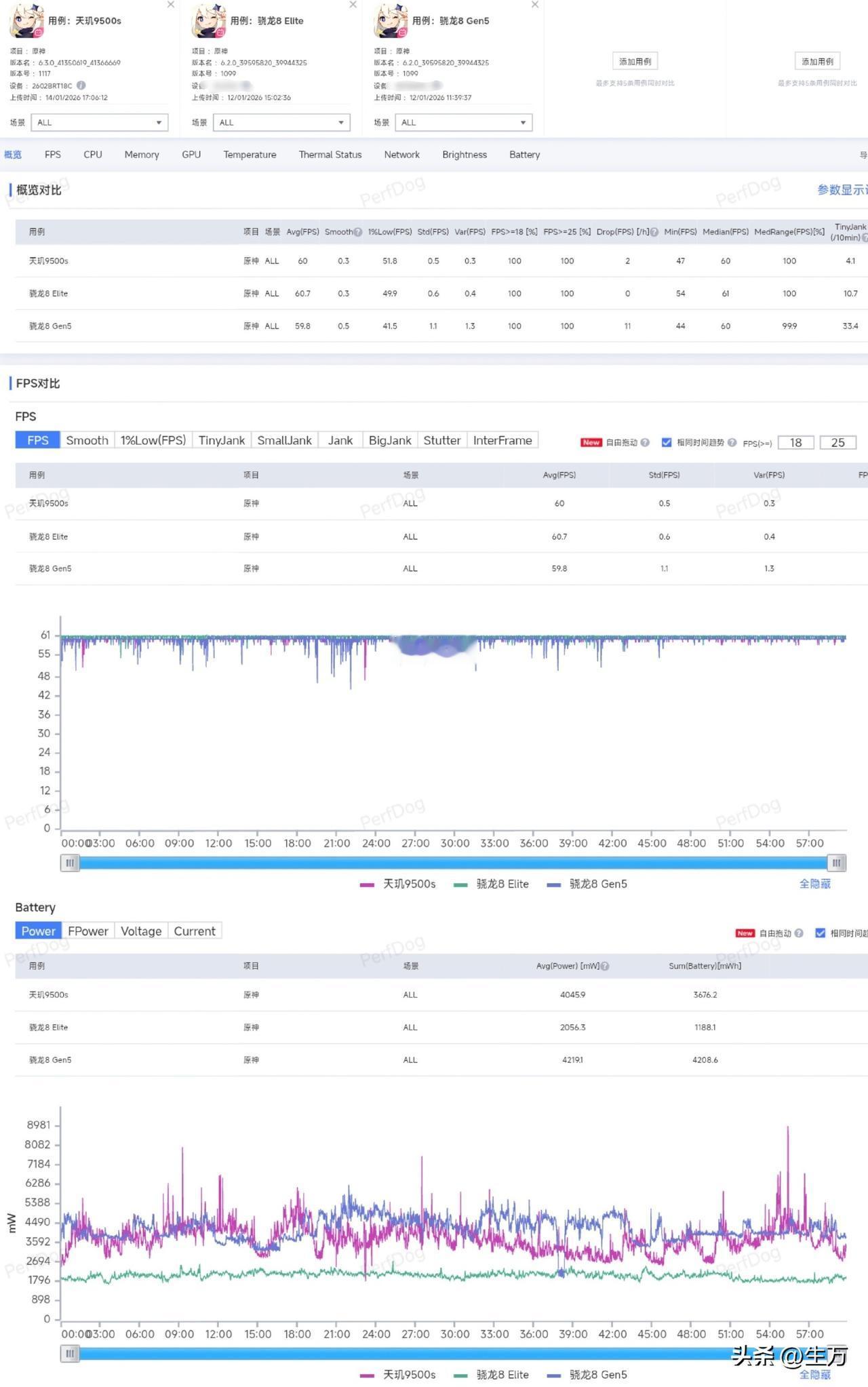Open the CPU tab in the navigation bar
868x1387 pixels.
pyautogui.click(x=93, y=155)
